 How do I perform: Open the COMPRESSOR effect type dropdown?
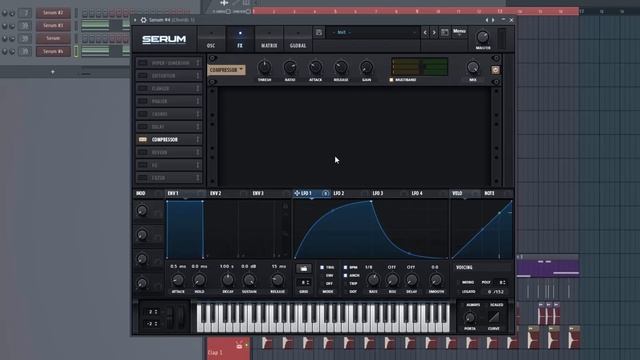pyautogui.click(x=227, y=70)
